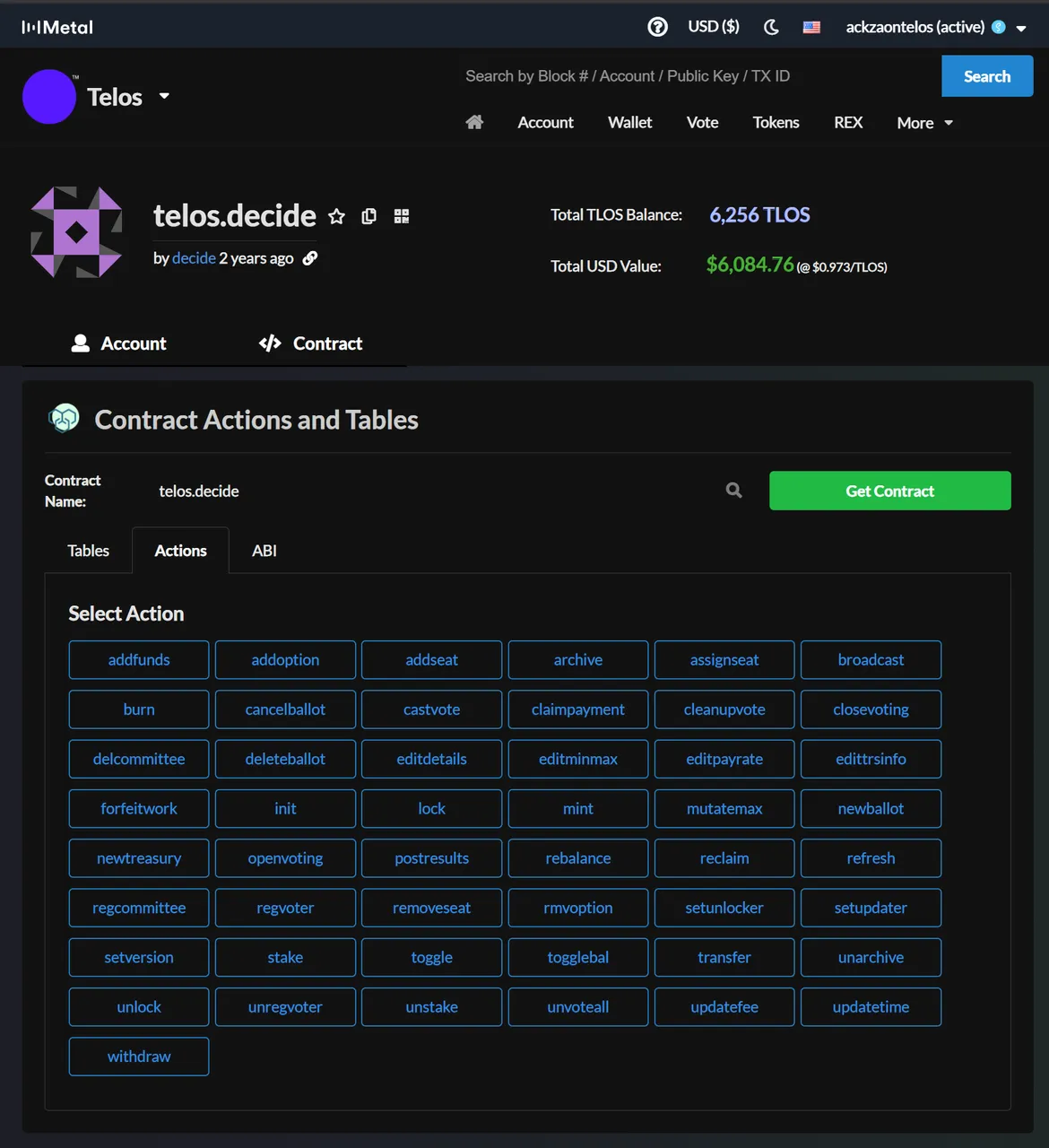This screenshot has height=1148, width=1049.
Task: Select the newballot action
Action: [871, 809]
